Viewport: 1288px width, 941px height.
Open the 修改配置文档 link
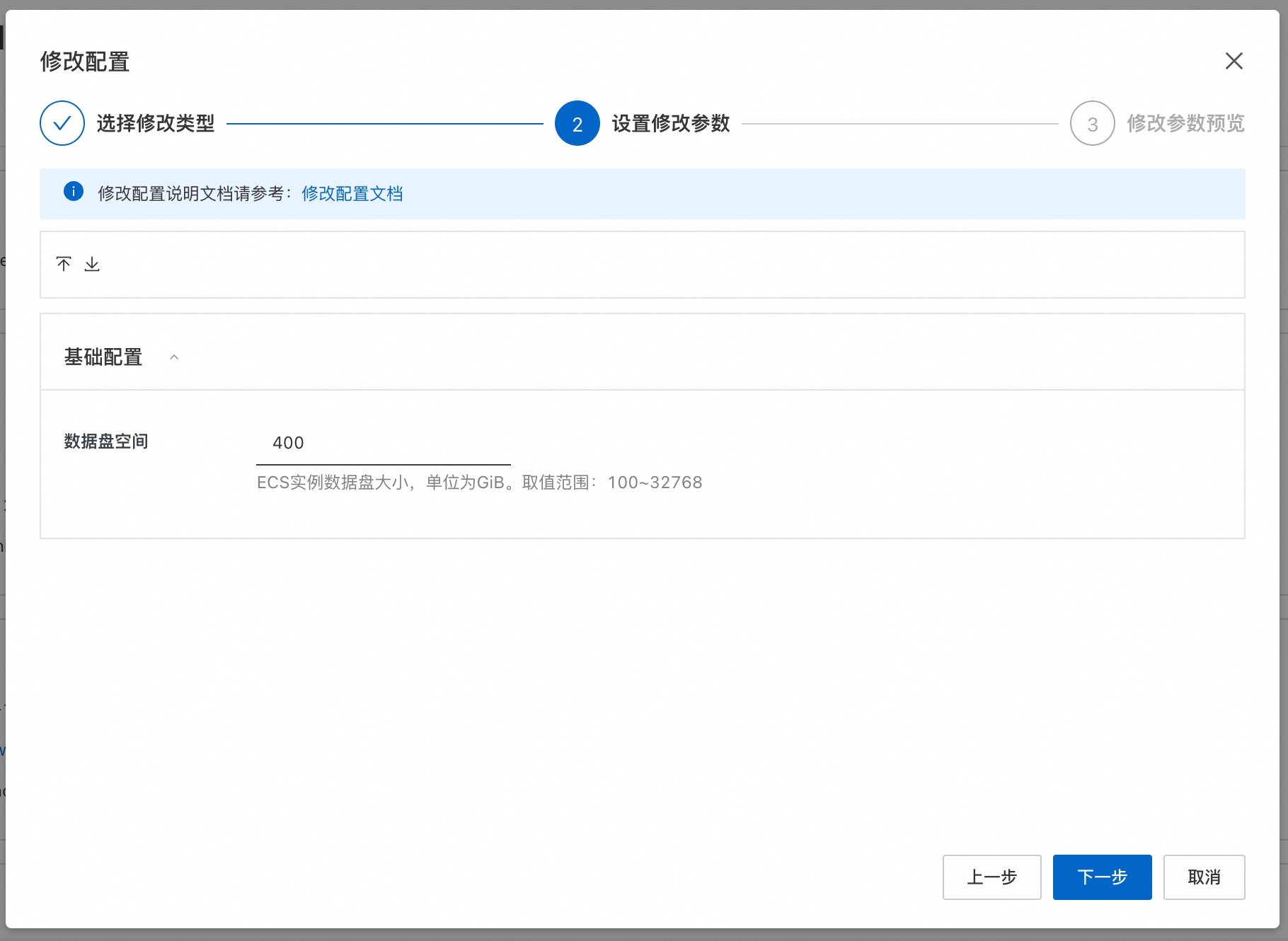(x=352, y=194)
